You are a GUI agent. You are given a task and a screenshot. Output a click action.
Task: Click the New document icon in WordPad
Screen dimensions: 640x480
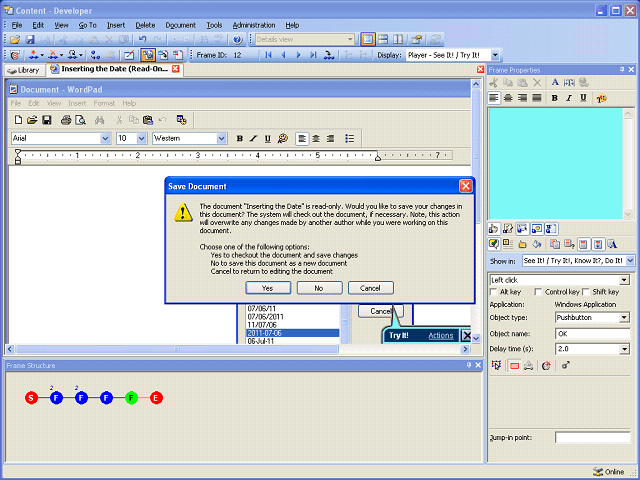click(18, 120)
